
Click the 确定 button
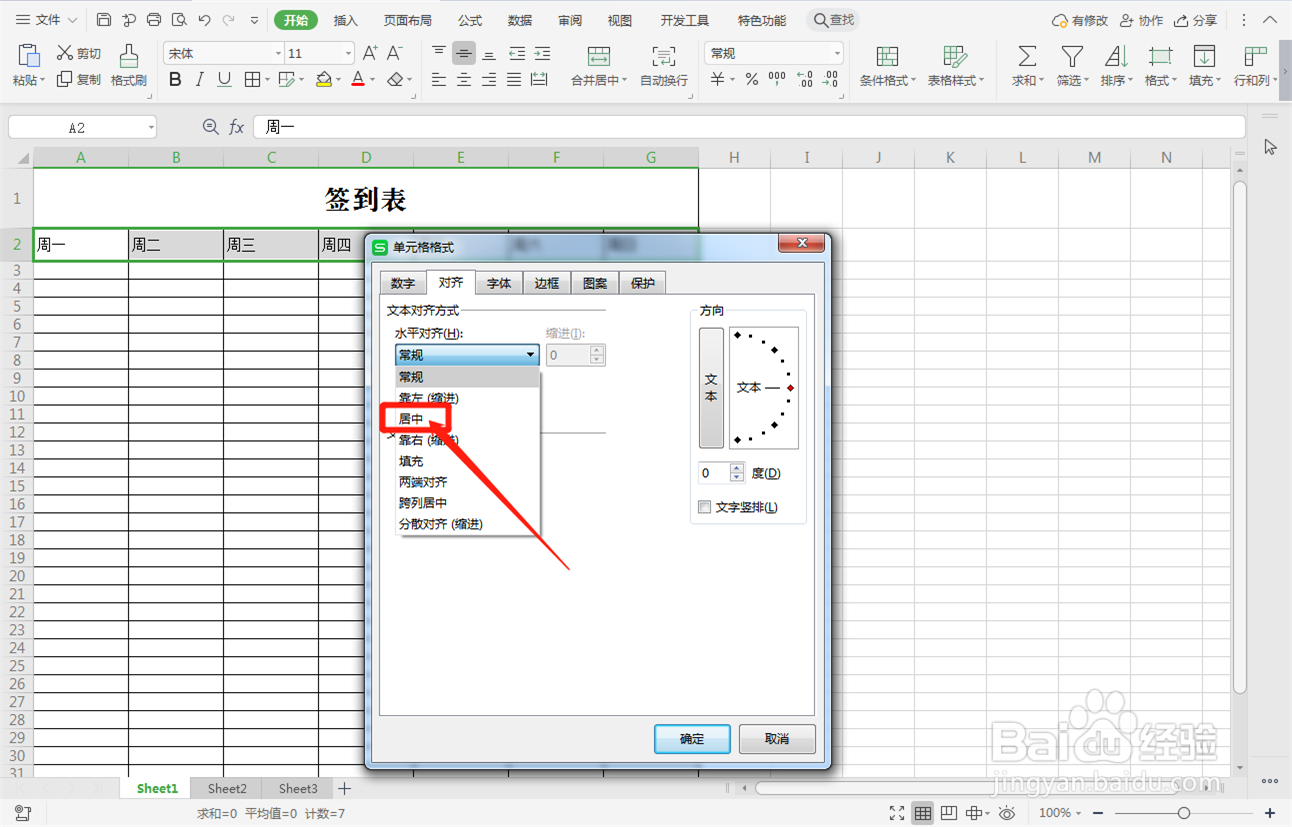[691, 739]
